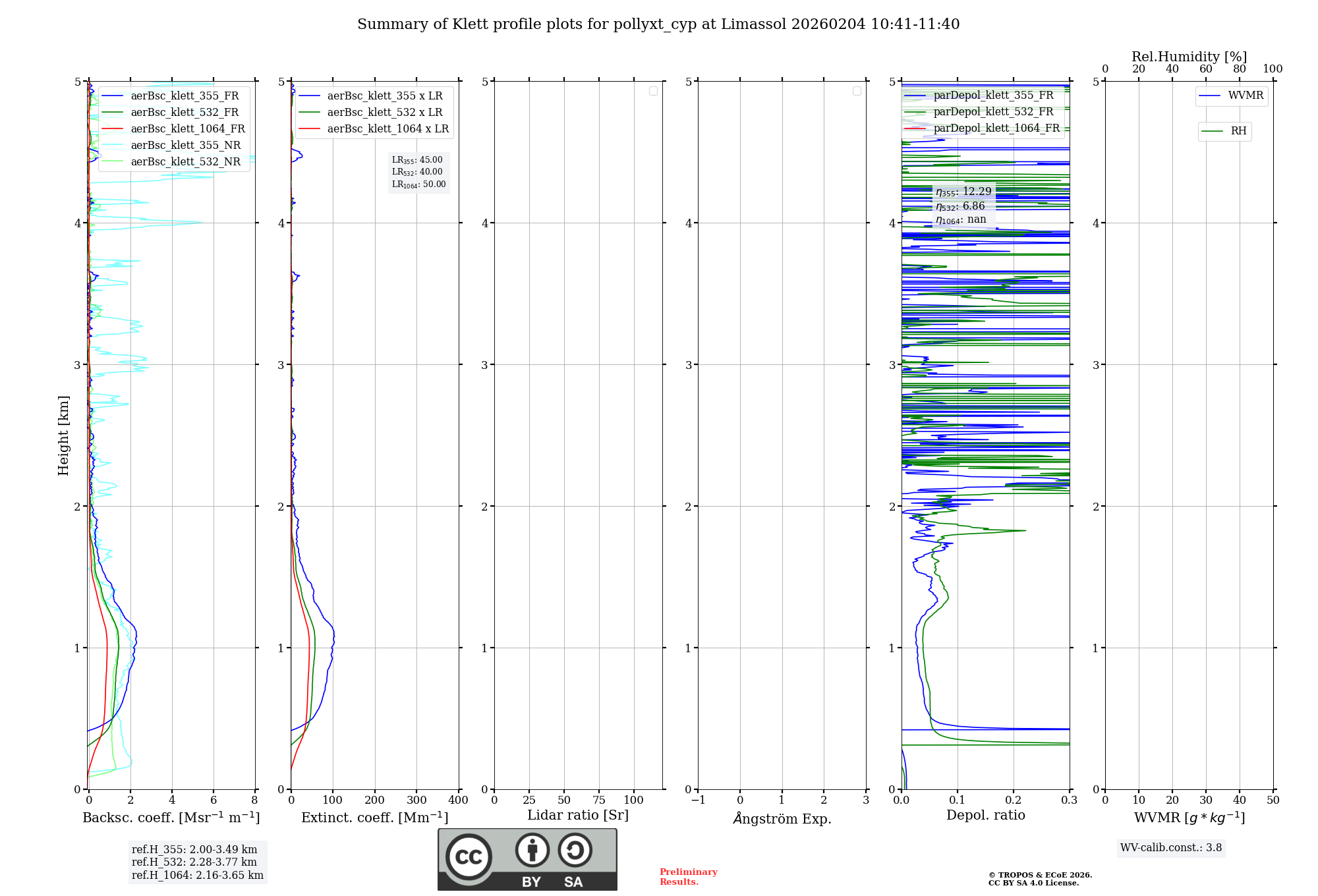This screenshot has height=896, width=1318.
Task: Click the LR532: 40.00 annotation
Action: (417, 172)
